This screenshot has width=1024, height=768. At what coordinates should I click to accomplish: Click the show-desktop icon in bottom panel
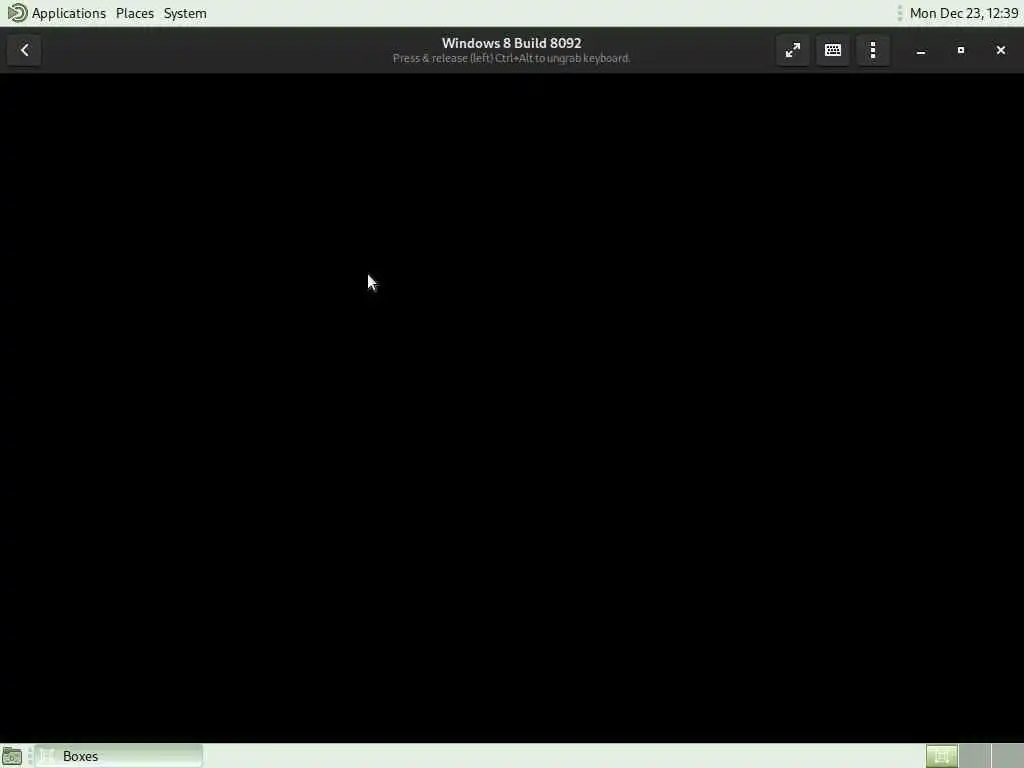click(12, 756)
